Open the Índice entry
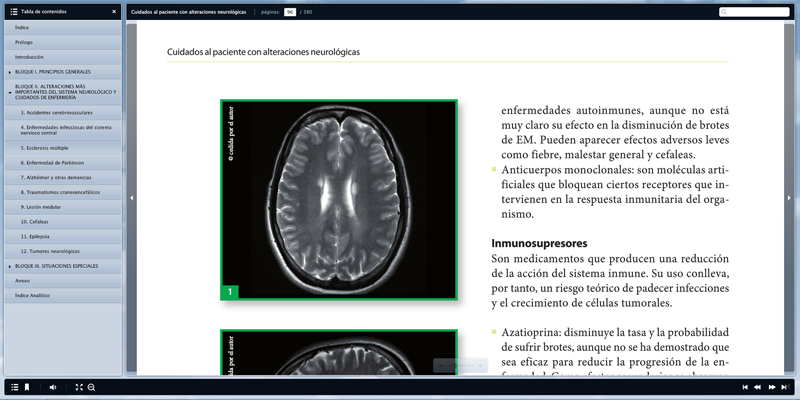Viewport: 800px width, 400px height. (x=63, y=28)
